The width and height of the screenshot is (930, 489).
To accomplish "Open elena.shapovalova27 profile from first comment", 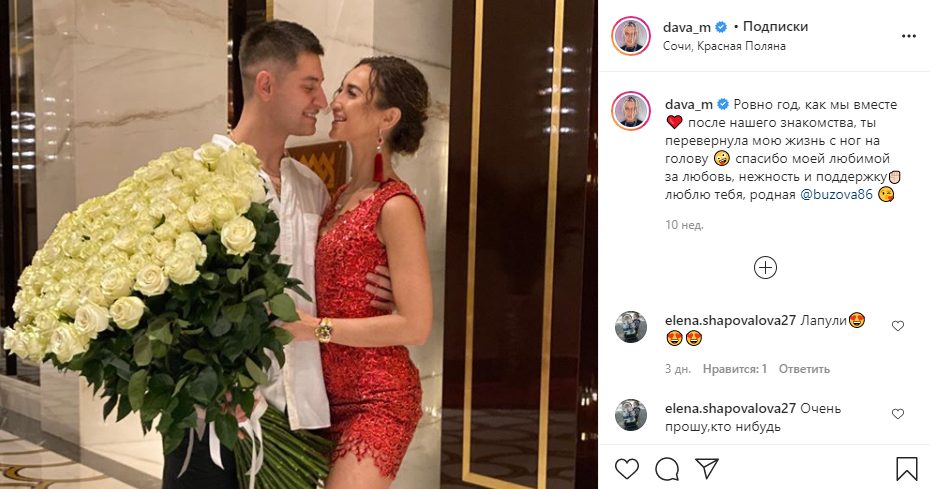I will (730, 320).
